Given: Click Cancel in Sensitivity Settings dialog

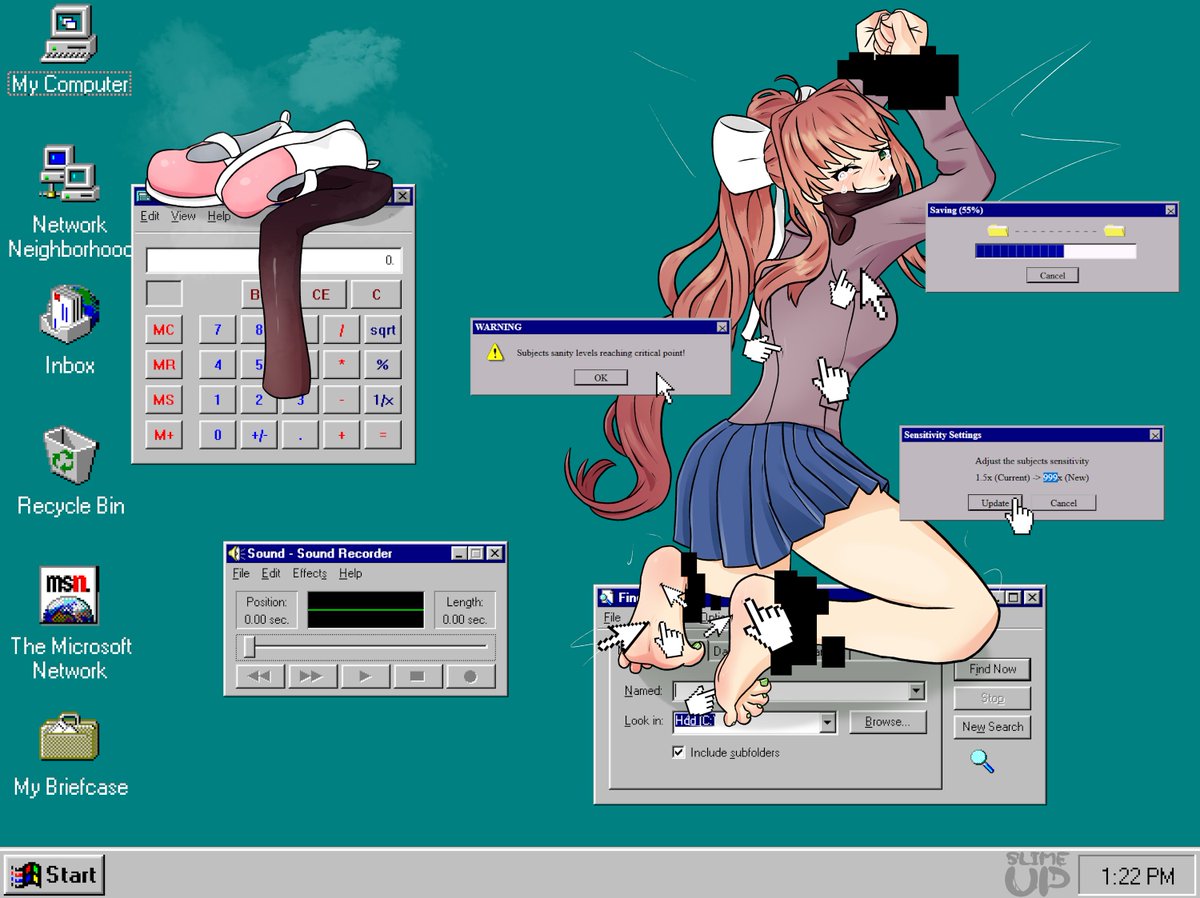Looking at the screenshot, I should click(x=1063, y=503).
